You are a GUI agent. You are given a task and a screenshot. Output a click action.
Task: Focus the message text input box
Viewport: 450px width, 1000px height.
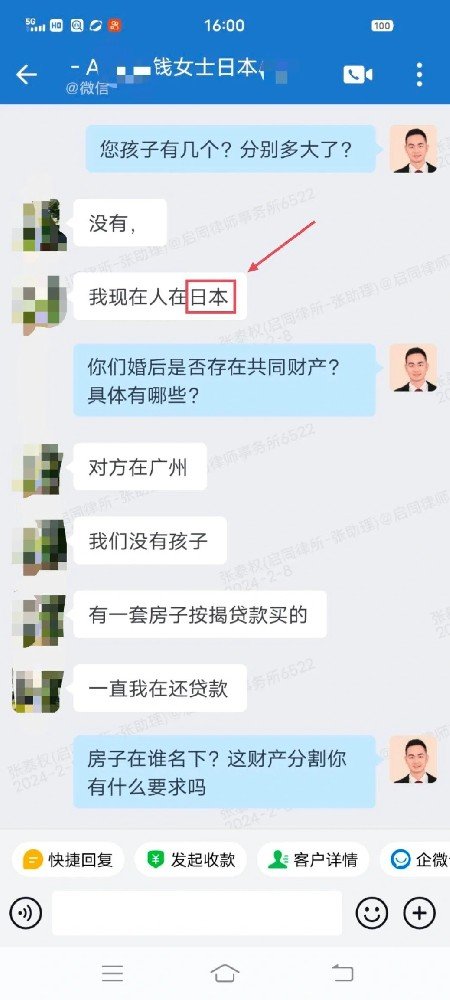(197, 913)
